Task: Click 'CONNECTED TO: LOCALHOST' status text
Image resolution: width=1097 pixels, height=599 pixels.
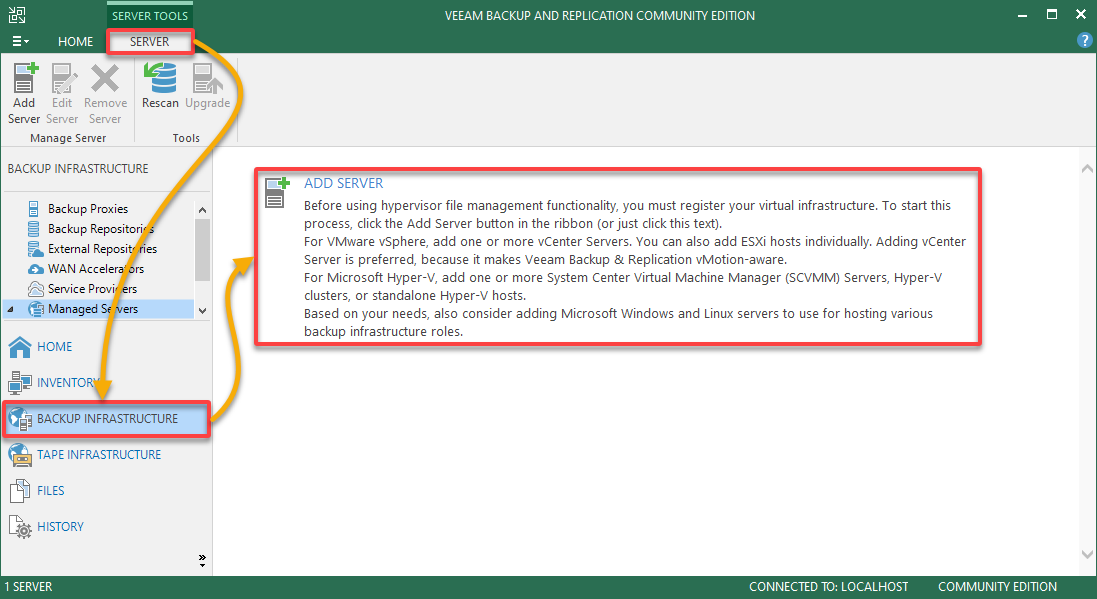Action: [828, 586]
